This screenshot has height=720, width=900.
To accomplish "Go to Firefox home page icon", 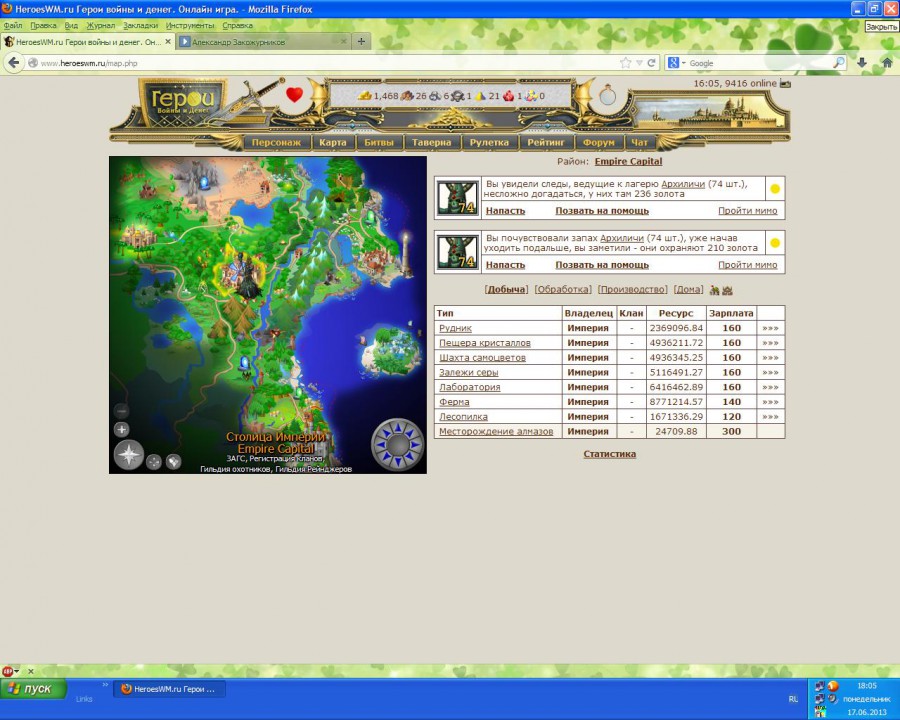I will (x=887, y=63).
